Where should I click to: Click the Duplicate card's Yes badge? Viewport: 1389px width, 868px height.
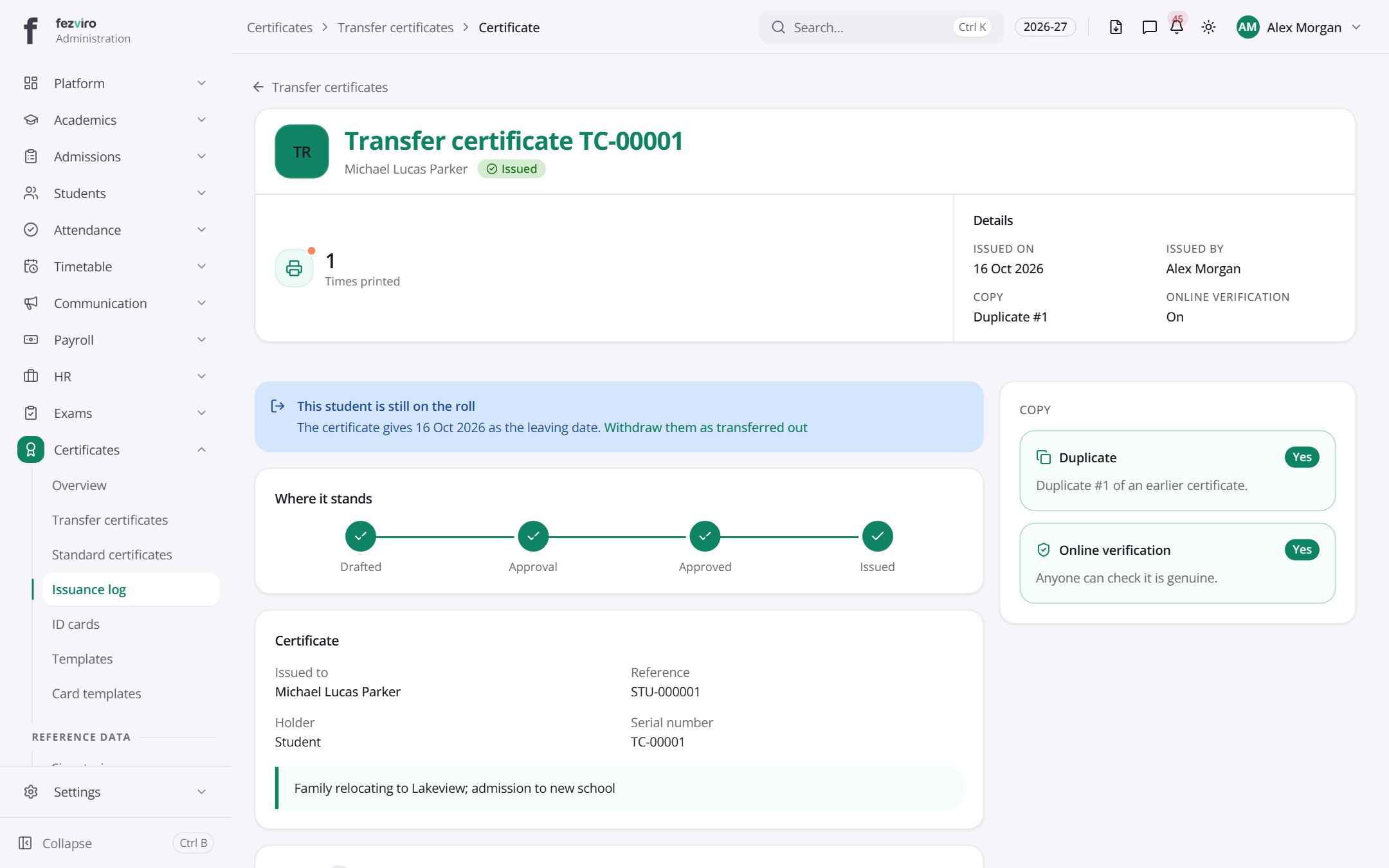(1302, 457)
